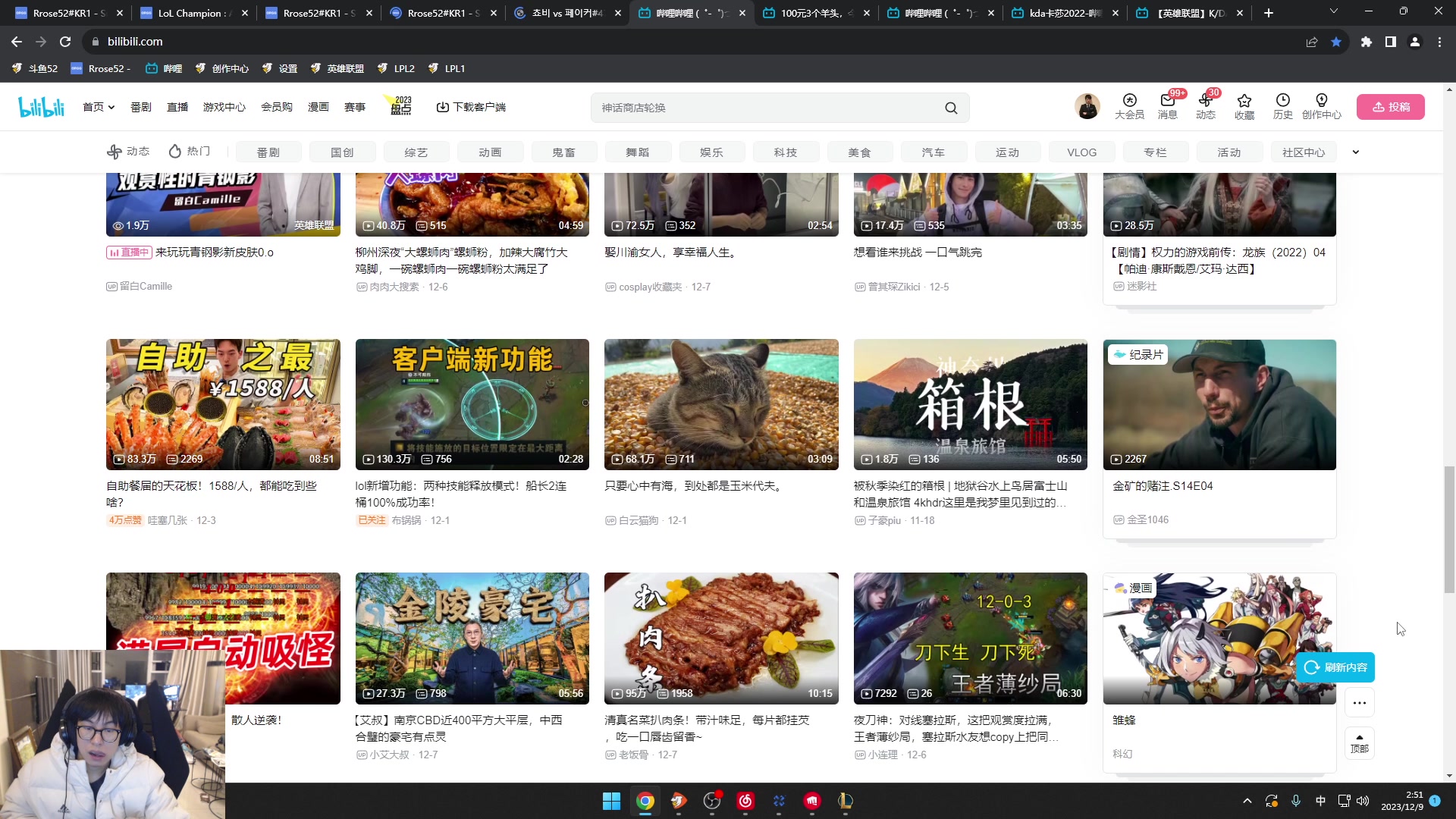Click the search magnifier icon

[x=951, y=108]
